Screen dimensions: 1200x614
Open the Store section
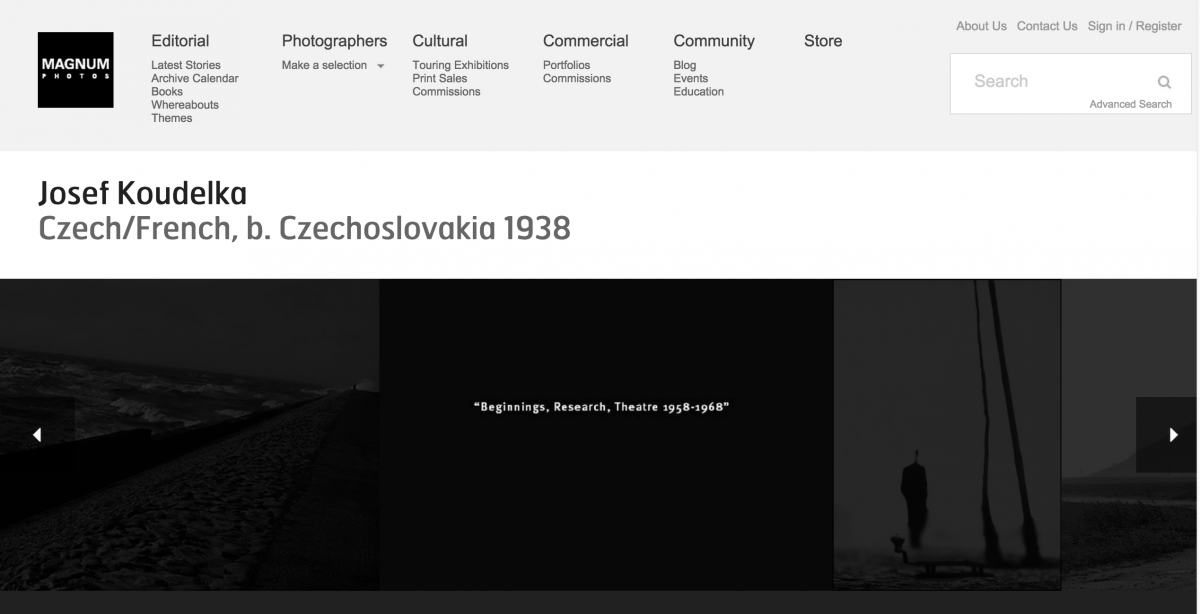click(x=823, y=41)
